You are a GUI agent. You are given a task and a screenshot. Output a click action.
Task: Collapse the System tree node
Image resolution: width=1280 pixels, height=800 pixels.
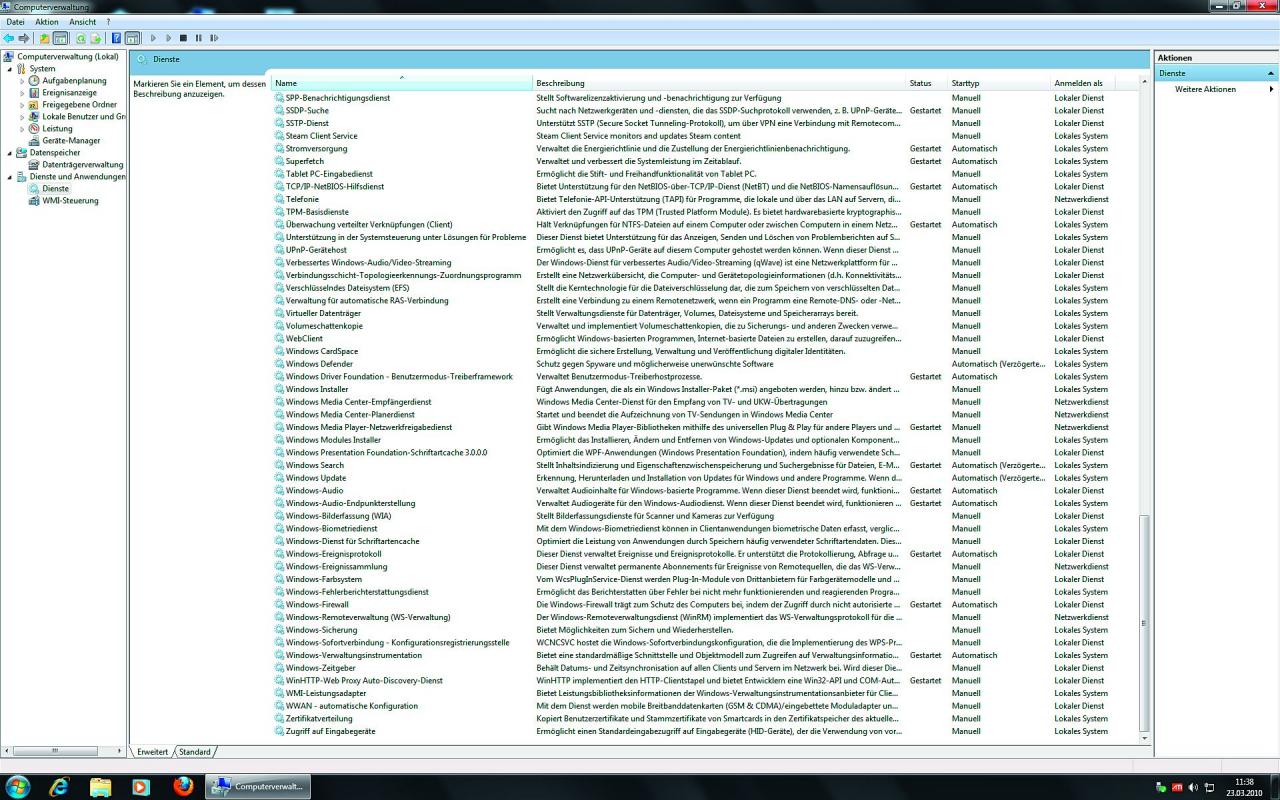[8, 69]
